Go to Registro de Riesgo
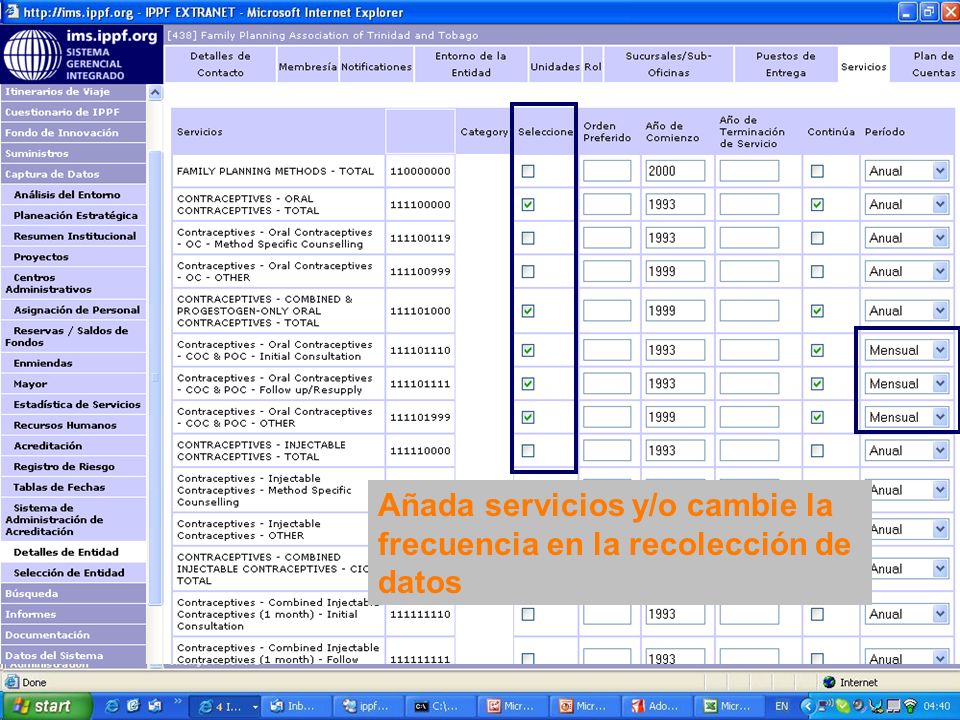This screenshot has height=720, width=960. [73, 467]
